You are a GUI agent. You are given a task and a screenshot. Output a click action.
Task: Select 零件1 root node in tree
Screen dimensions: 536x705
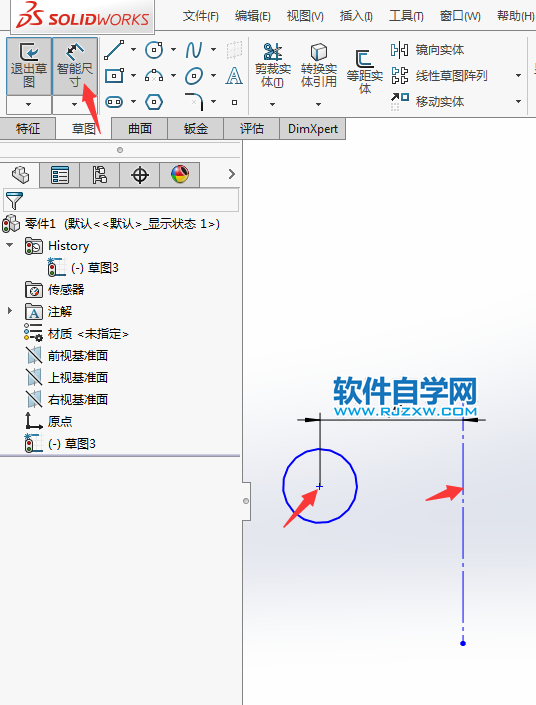(x=111, y=223)
